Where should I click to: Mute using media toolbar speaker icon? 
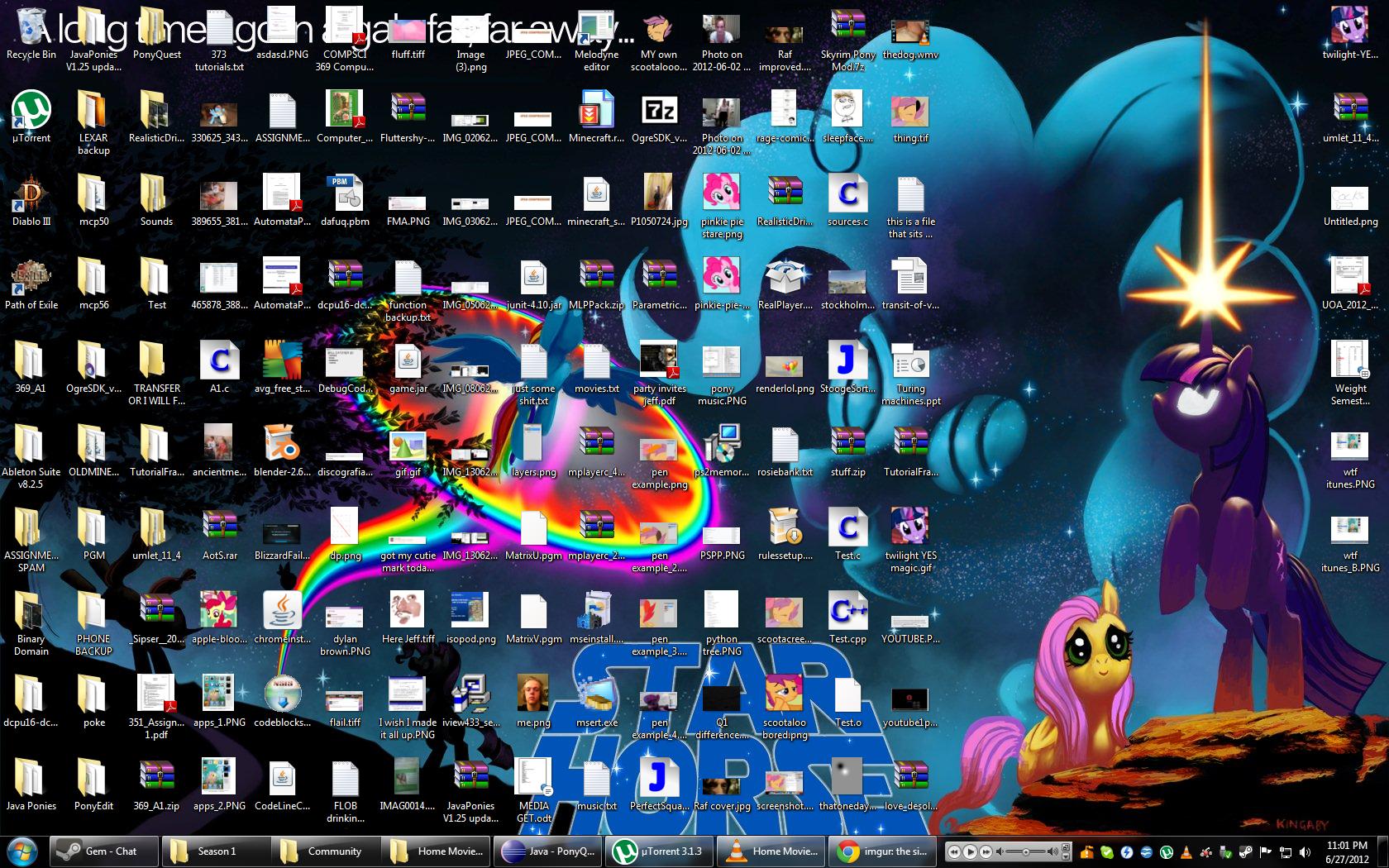click(1000, 852)
